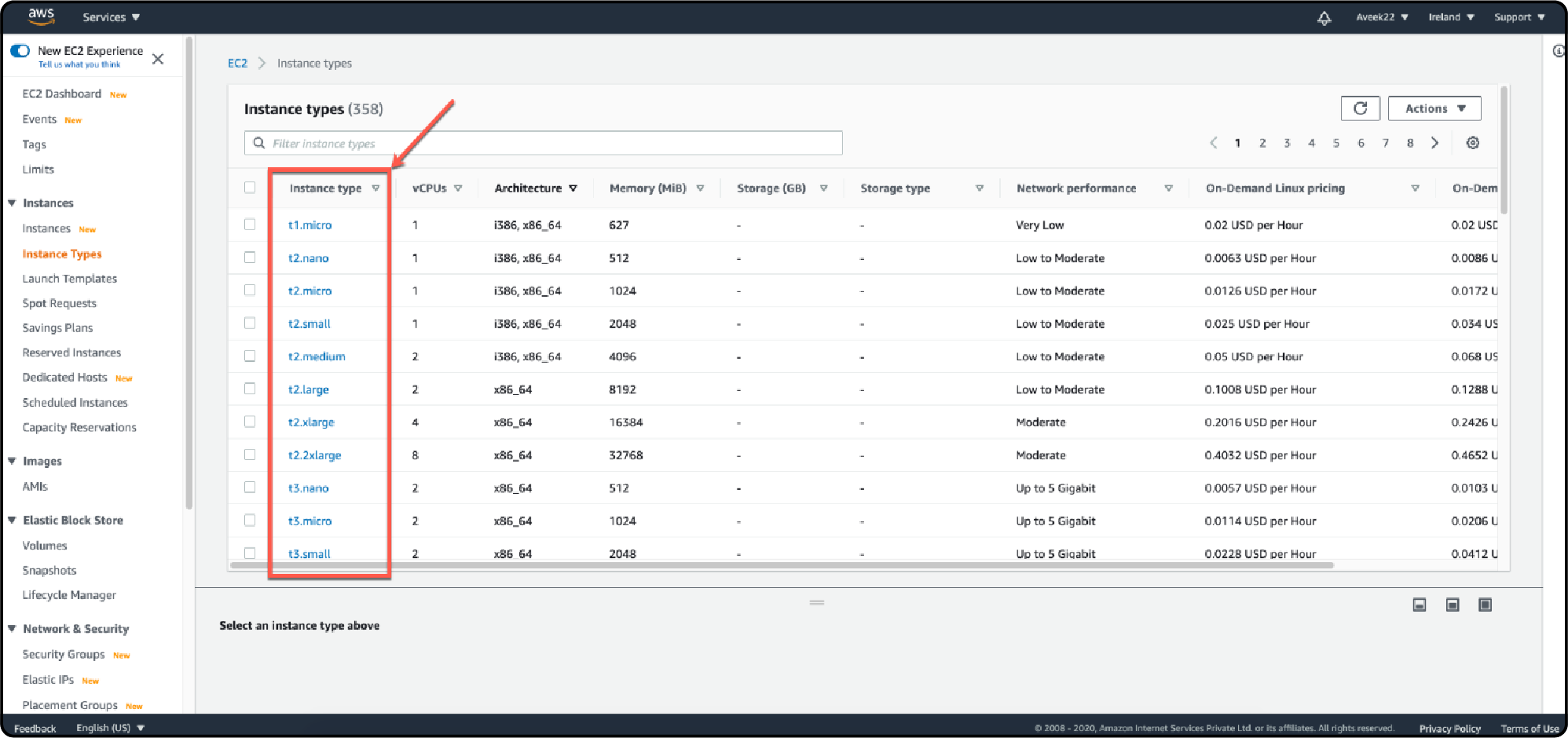This screenshot has height=738, width=1568.
Task: Check the t2.small row checkbox
Action: click(250, 323)
